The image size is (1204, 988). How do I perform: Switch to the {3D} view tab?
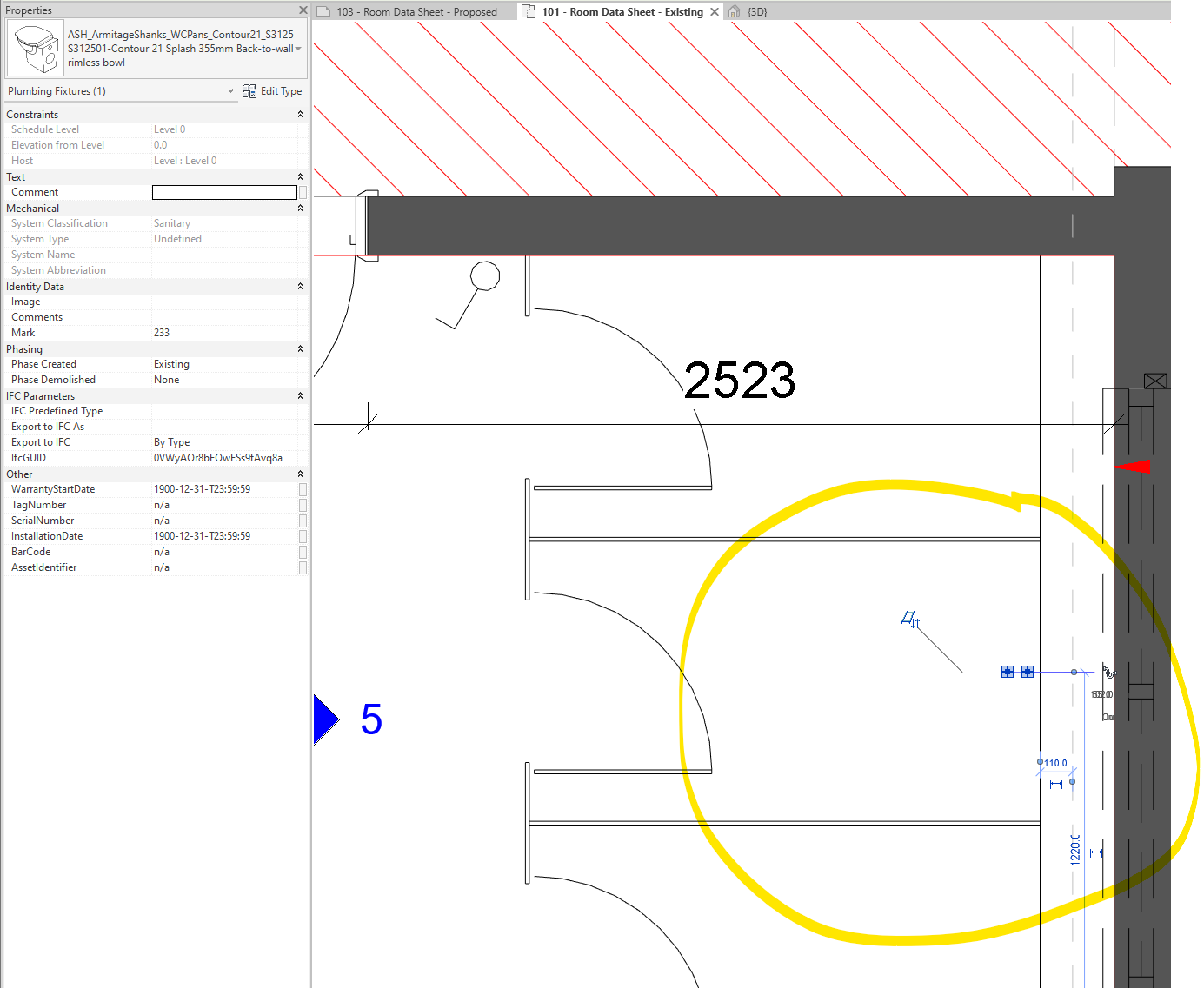coord(758,11)
